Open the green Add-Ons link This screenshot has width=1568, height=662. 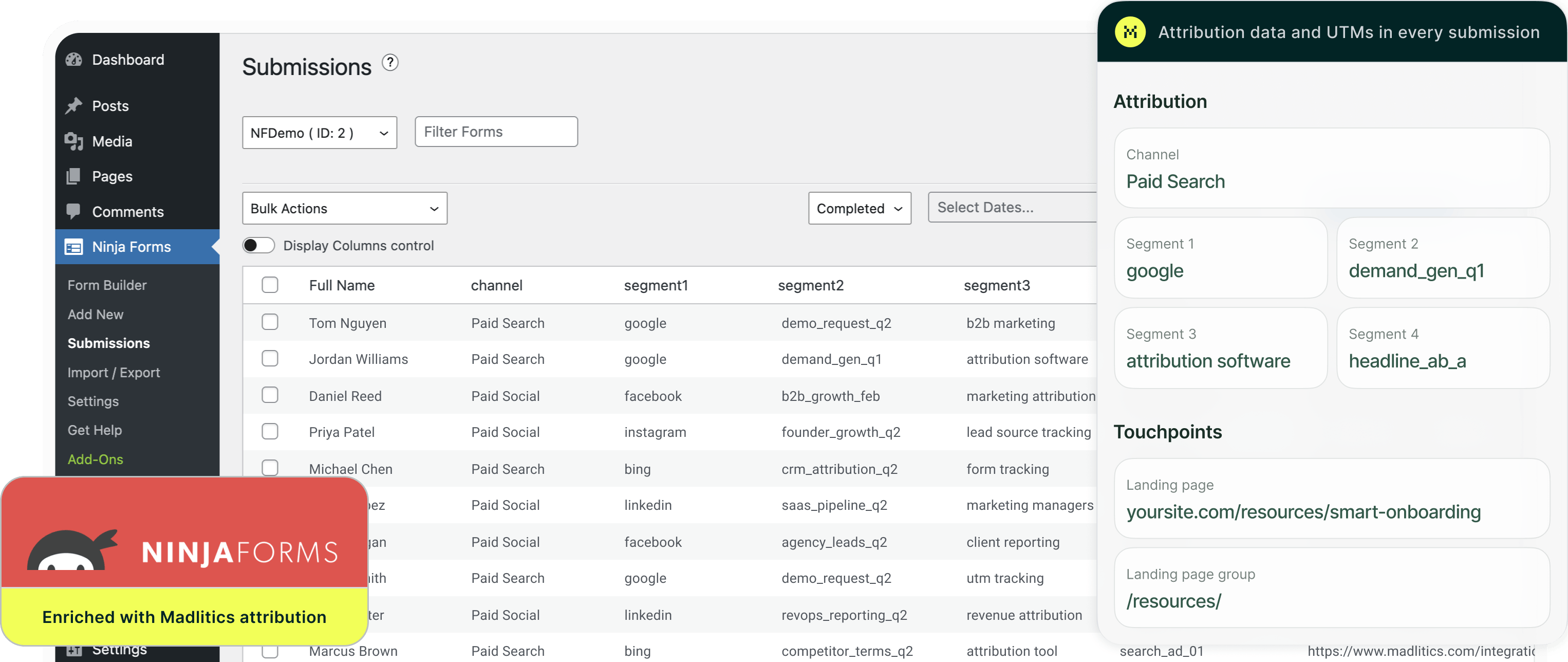point(96,459)
